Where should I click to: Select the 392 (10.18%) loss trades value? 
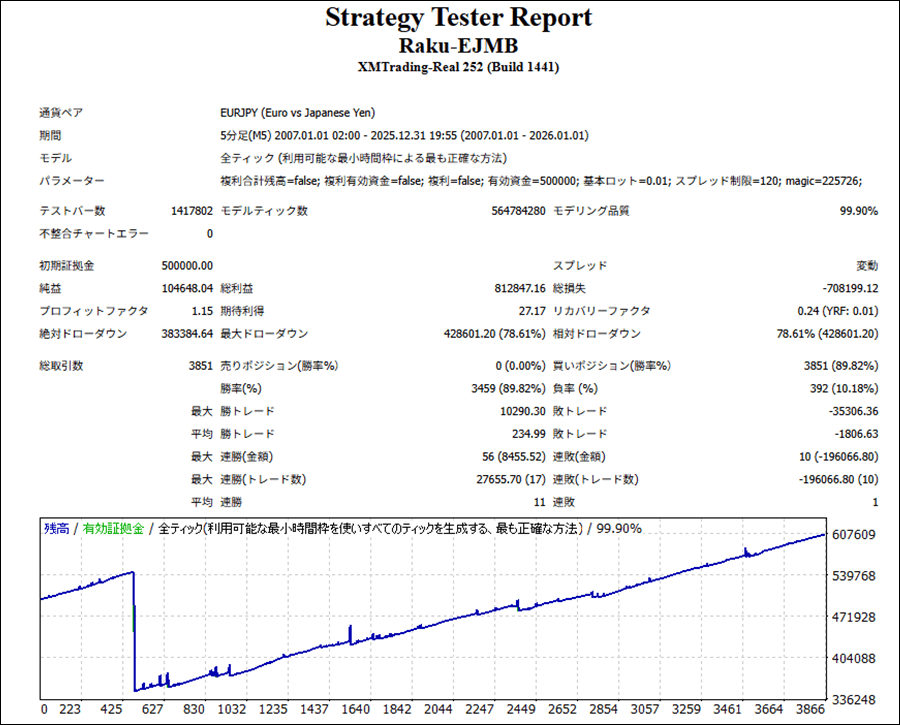(844, 389)
